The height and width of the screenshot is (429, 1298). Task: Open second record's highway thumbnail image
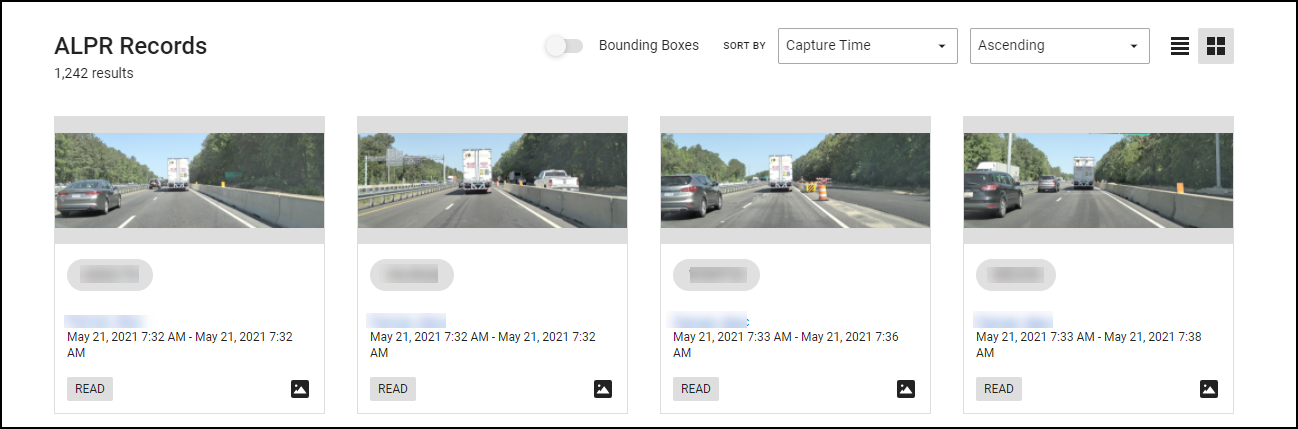[493, 180]
